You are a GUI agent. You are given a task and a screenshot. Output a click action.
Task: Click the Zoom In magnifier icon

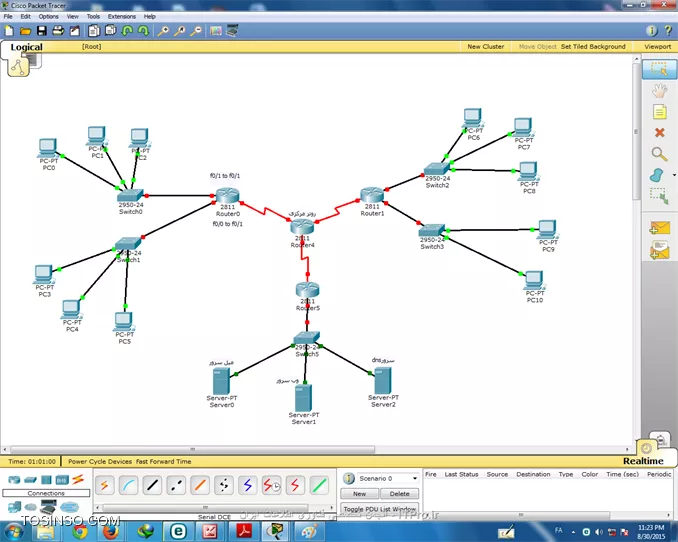(x=163, y=31)
